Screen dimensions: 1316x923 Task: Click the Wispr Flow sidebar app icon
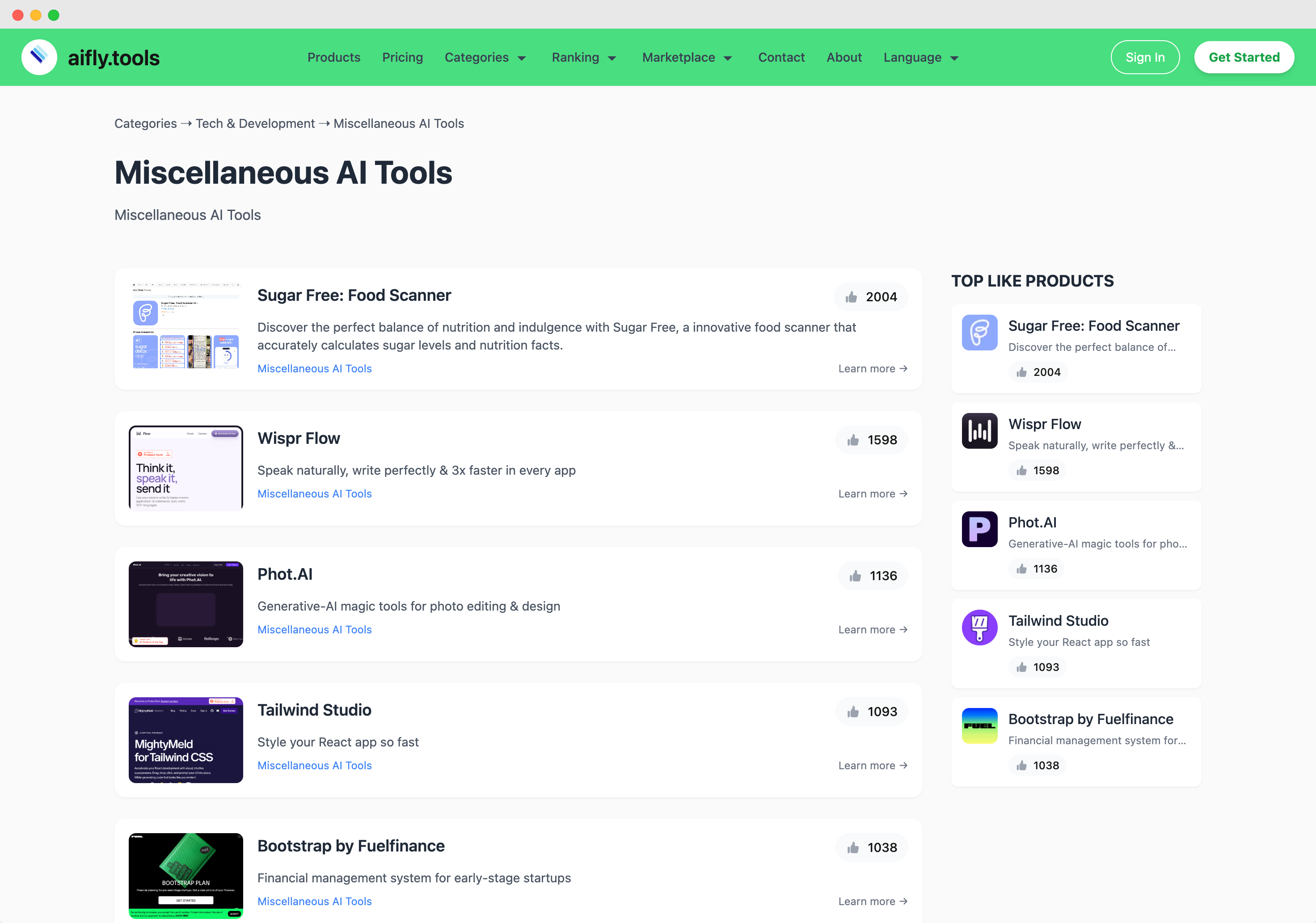[x=979, y=430]
